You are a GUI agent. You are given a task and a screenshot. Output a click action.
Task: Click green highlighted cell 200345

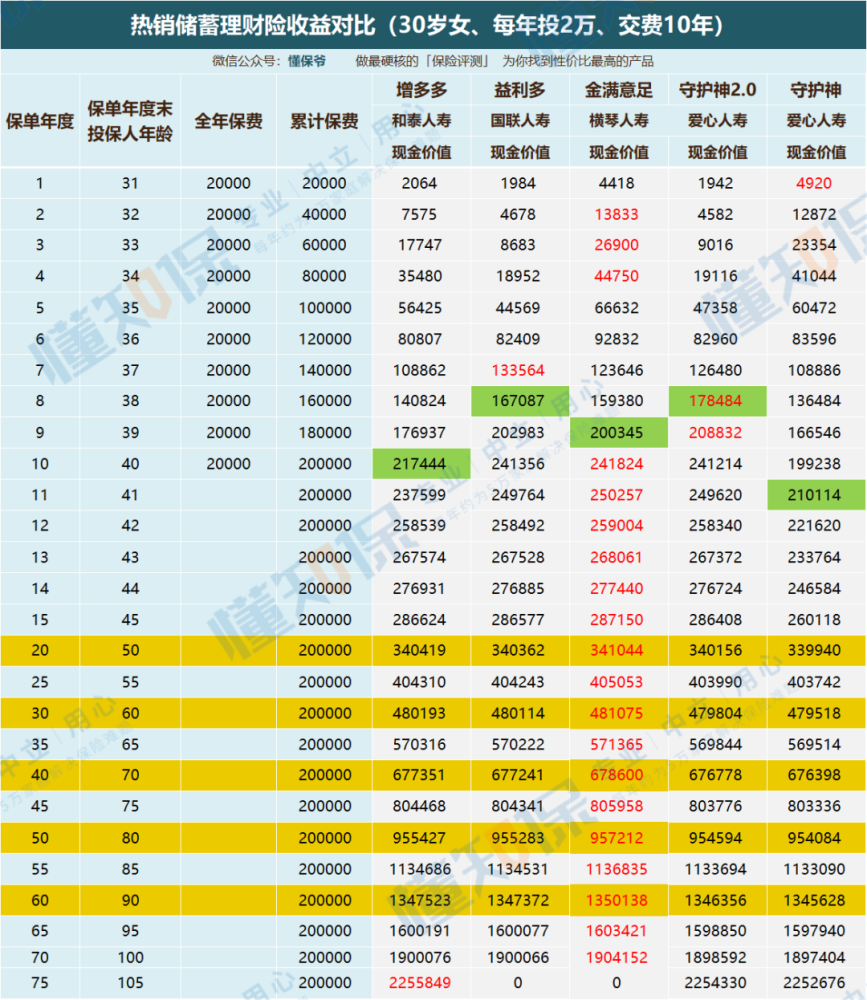click(619, 432)
